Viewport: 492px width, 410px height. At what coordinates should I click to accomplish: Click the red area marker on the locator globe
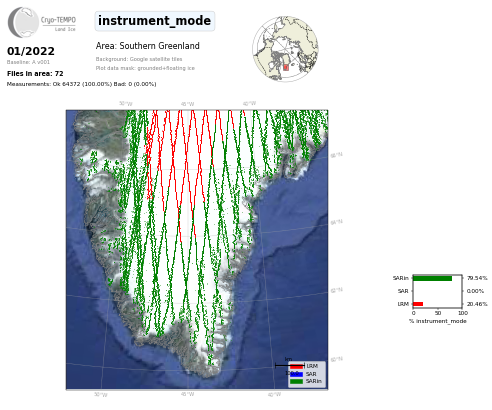286,67
